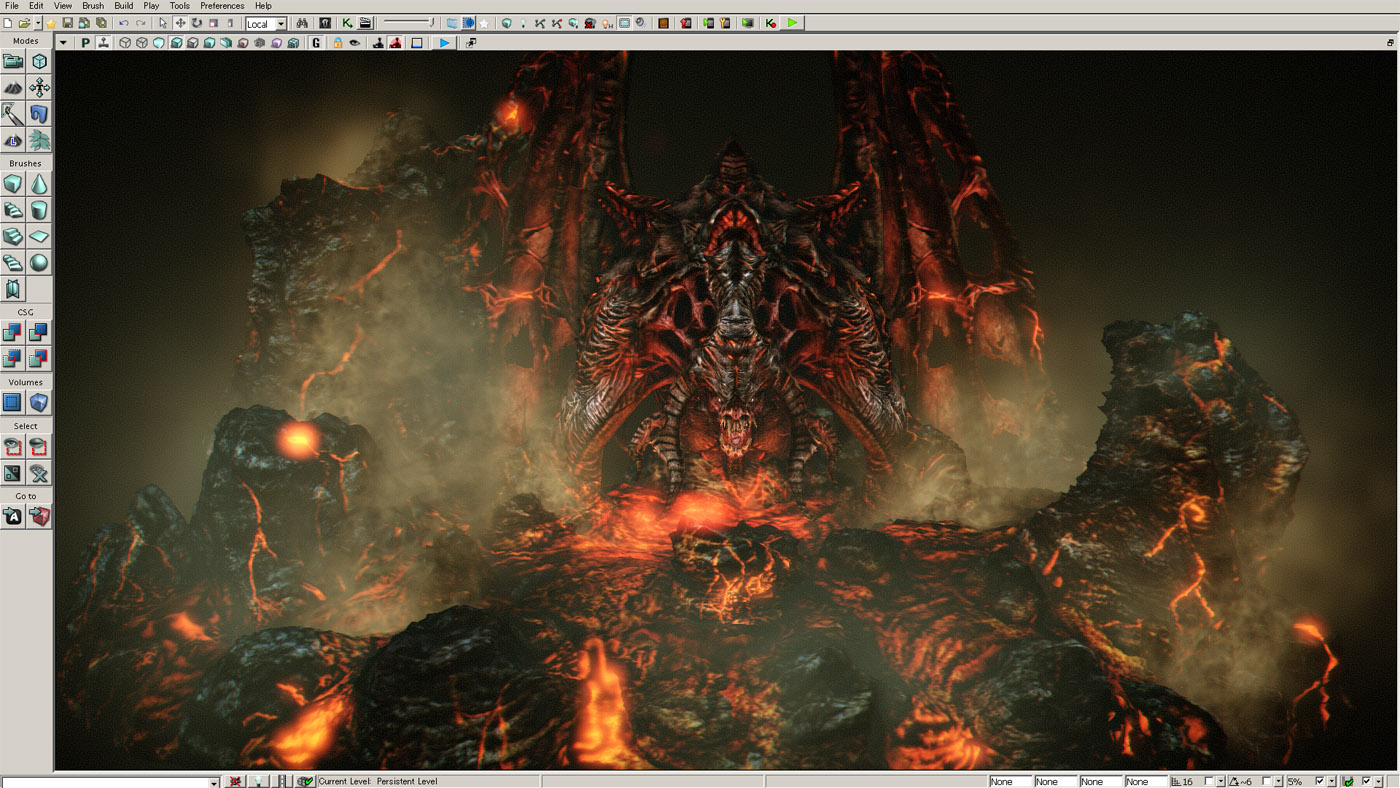Open the scale snap percentage dropdown

coord(1332,781)
